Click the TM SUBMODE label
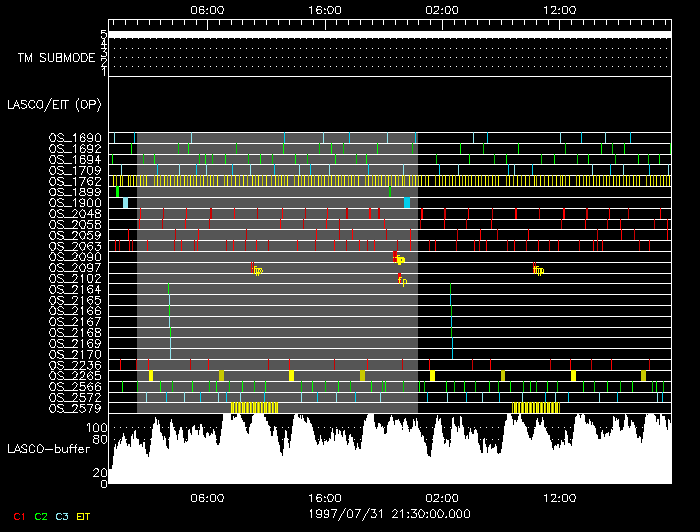The height and width of the screenshot is (532, 700). tap(57, 58)
